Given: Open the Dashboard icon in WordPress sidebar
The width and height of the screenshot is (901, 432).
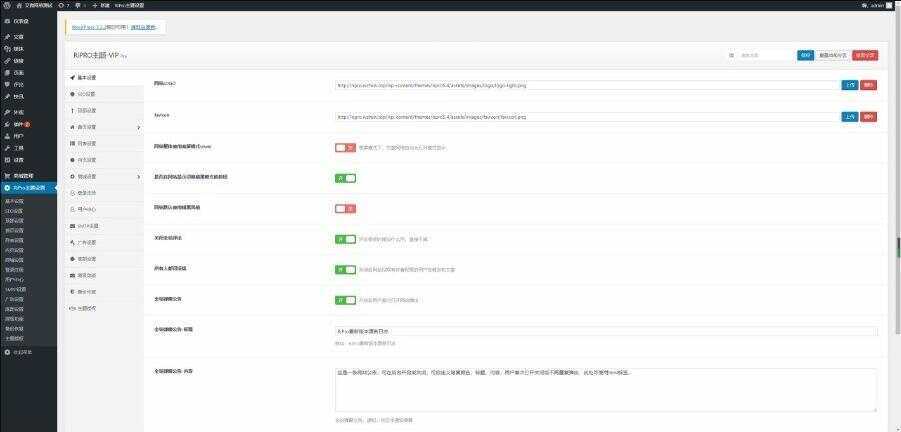Looking at the screenshot, I should [6, 19].
